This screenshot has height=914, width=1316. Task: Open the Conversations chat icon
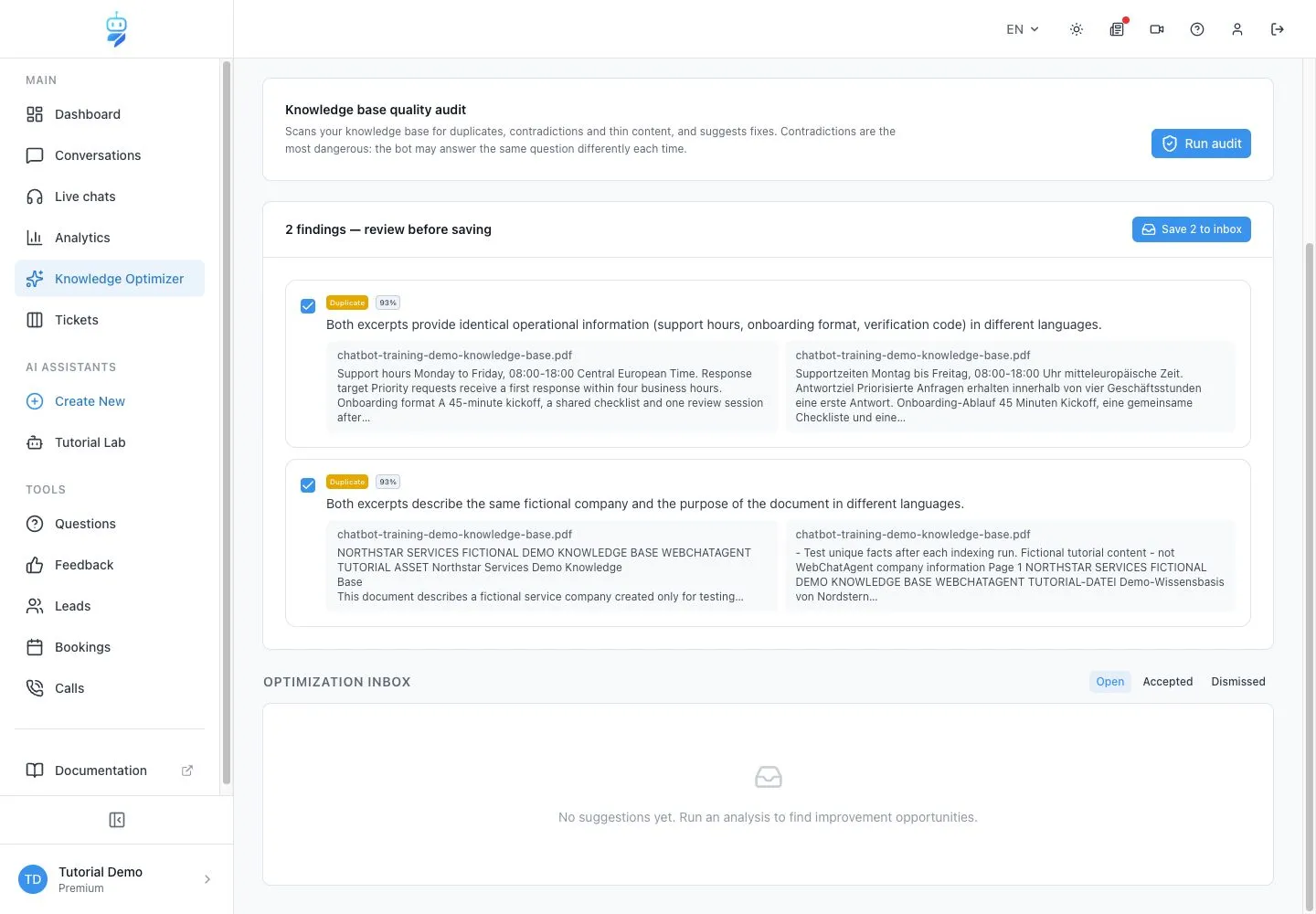pos(35,155)
